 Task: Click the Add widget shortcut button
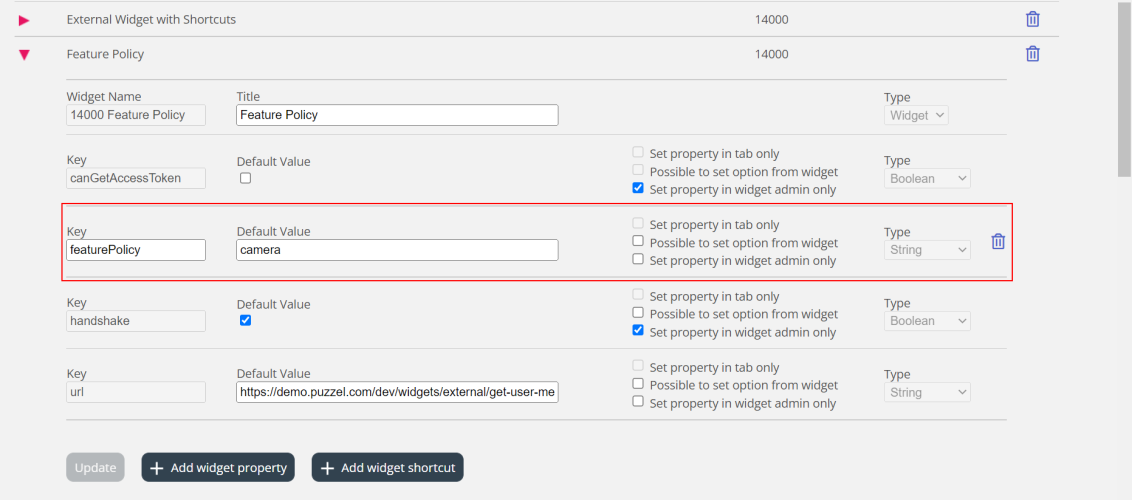[387, 467]
